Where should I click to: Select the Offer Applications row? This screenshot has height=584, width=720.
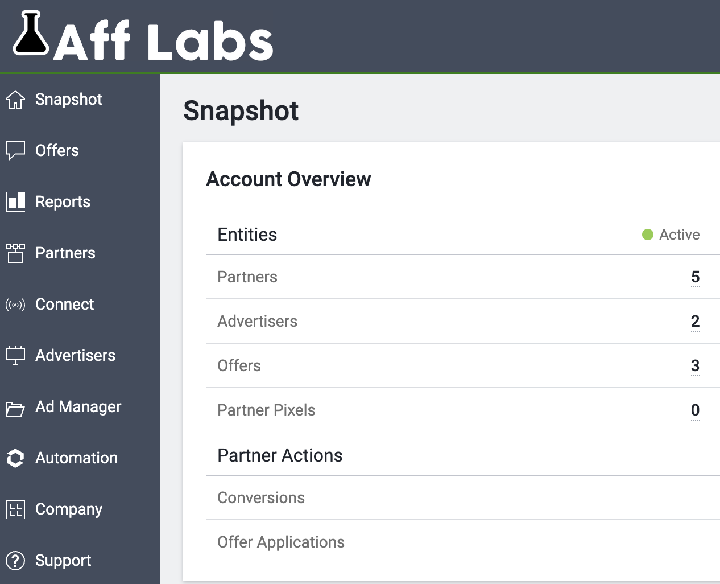tap(281, 542)
